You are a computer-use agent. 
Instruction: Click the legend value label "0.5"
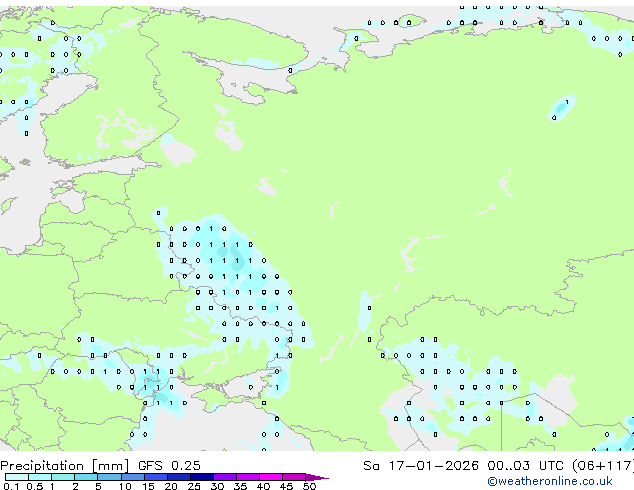pos(34,486)
